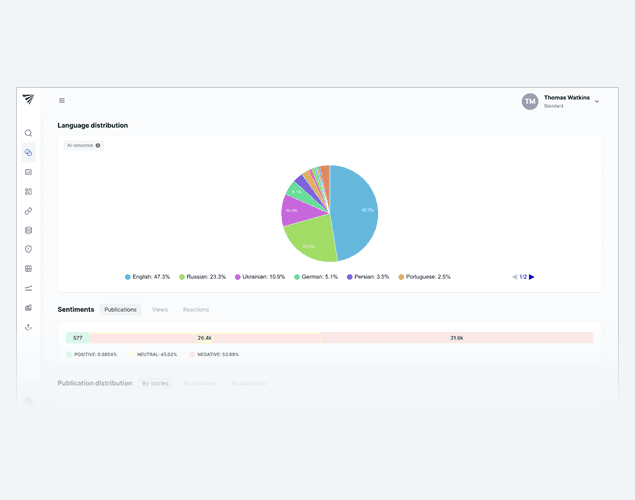Switch to the Reactions sentiment tab
This screenshot has width=635, height=500.
pyautogui.click(x=196, y=310)
